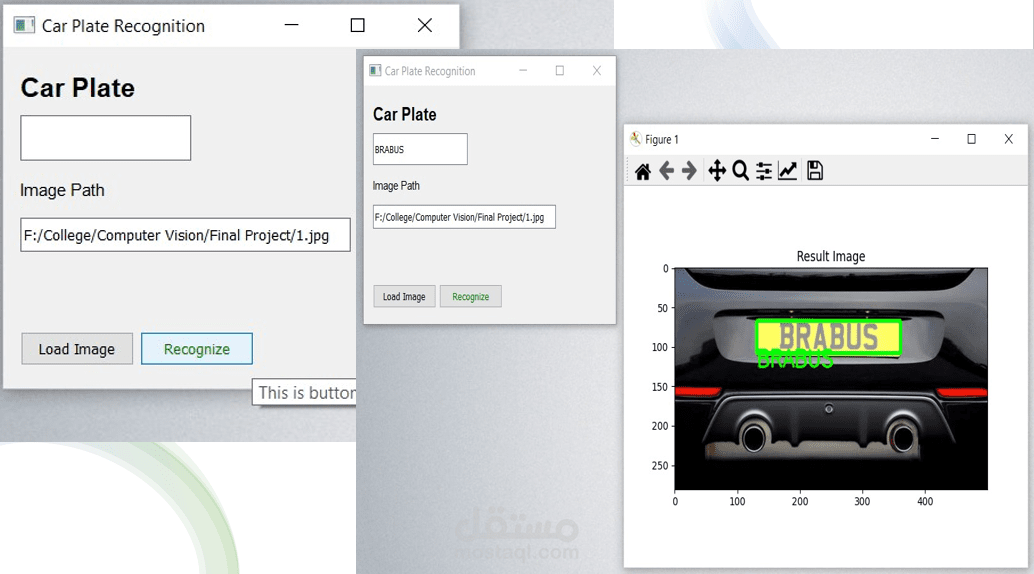Screen dimensions: 1034x574
Task: Maximize the Figure 1 window
Action: click(x=971, y=139)
